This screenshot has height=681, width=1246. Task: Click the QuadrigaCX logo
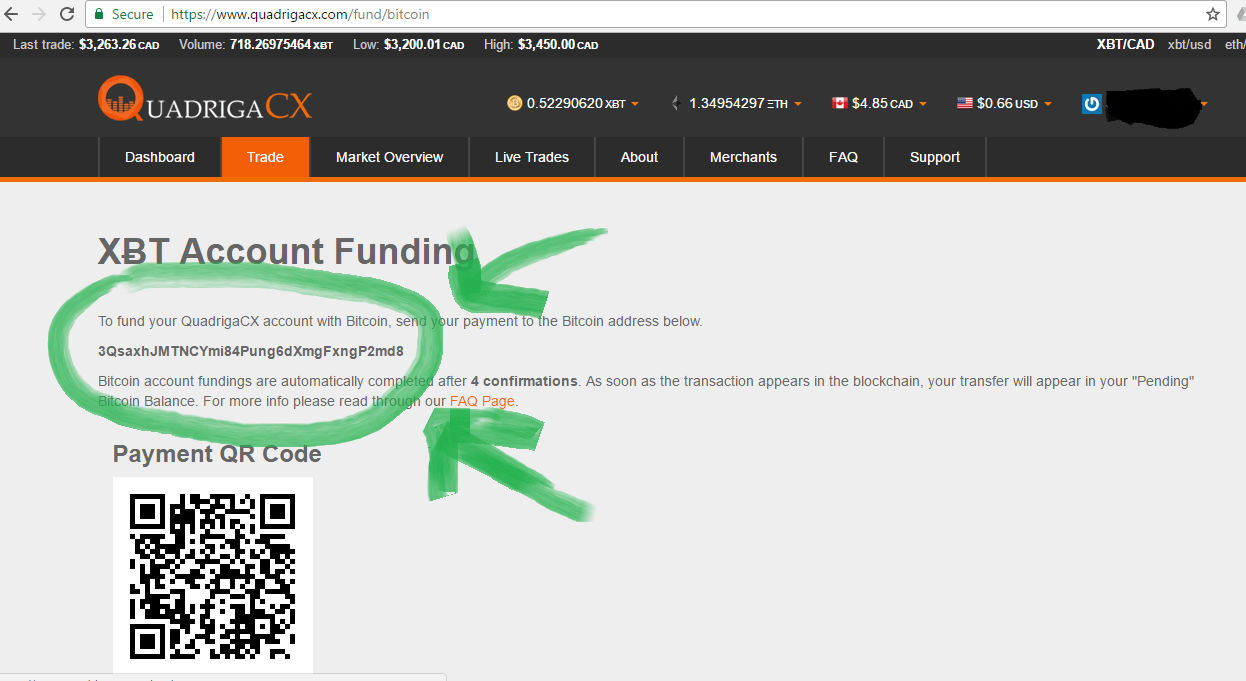pyautogui.click(x=205, y=100)
